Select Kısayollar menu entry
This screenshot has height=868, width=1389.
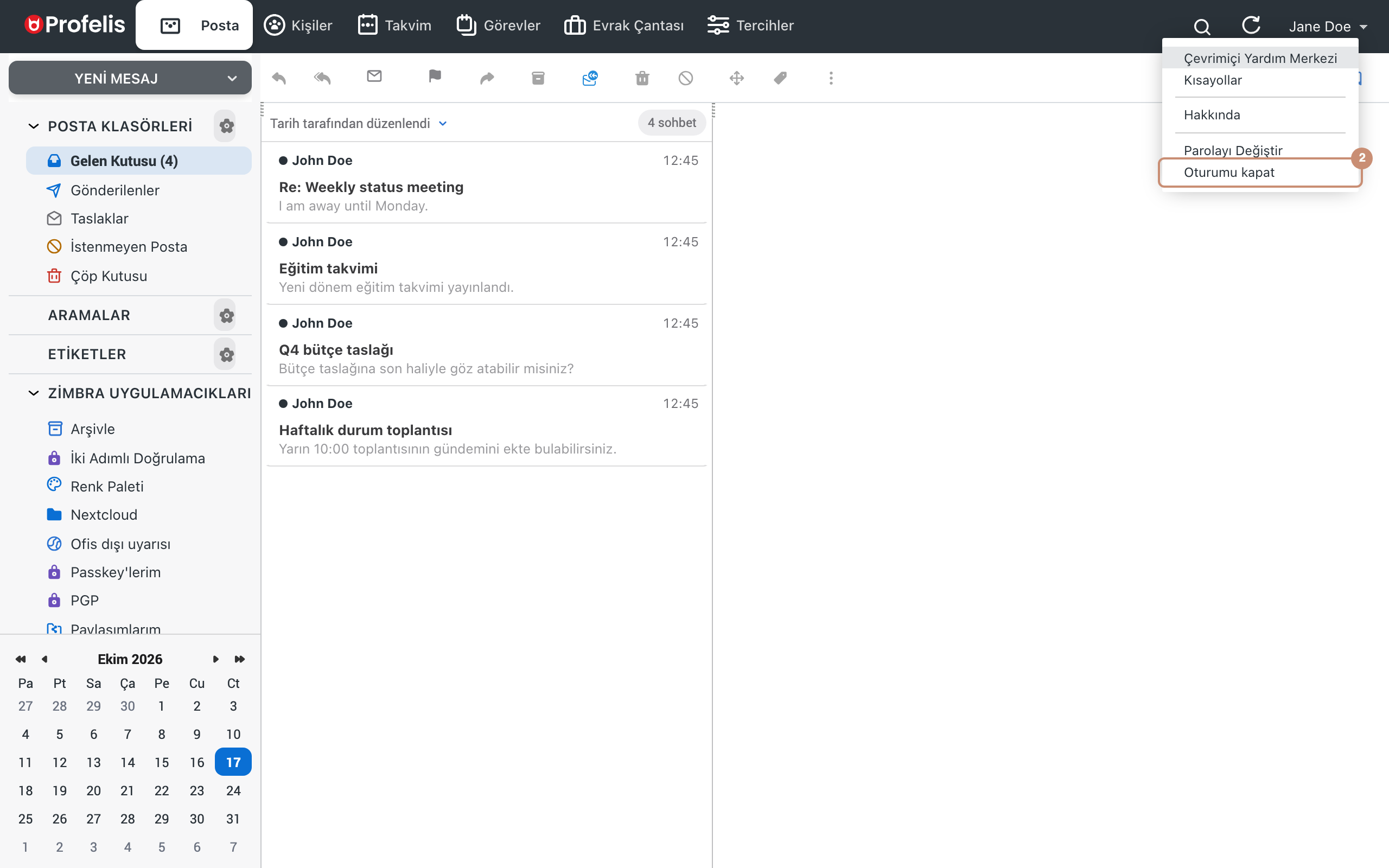point(1260,80)
